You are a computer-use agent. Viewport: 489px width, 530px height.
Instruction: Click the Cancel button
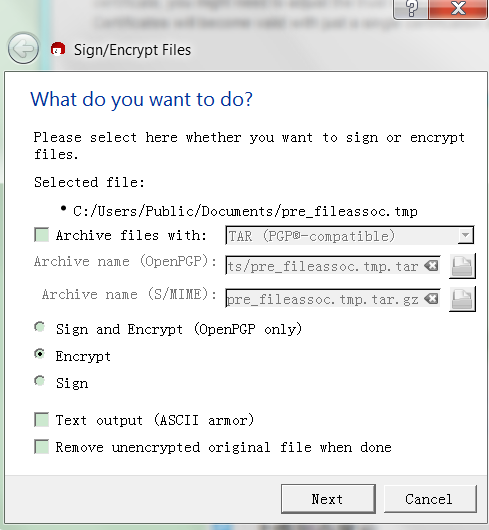click(430, 499)
